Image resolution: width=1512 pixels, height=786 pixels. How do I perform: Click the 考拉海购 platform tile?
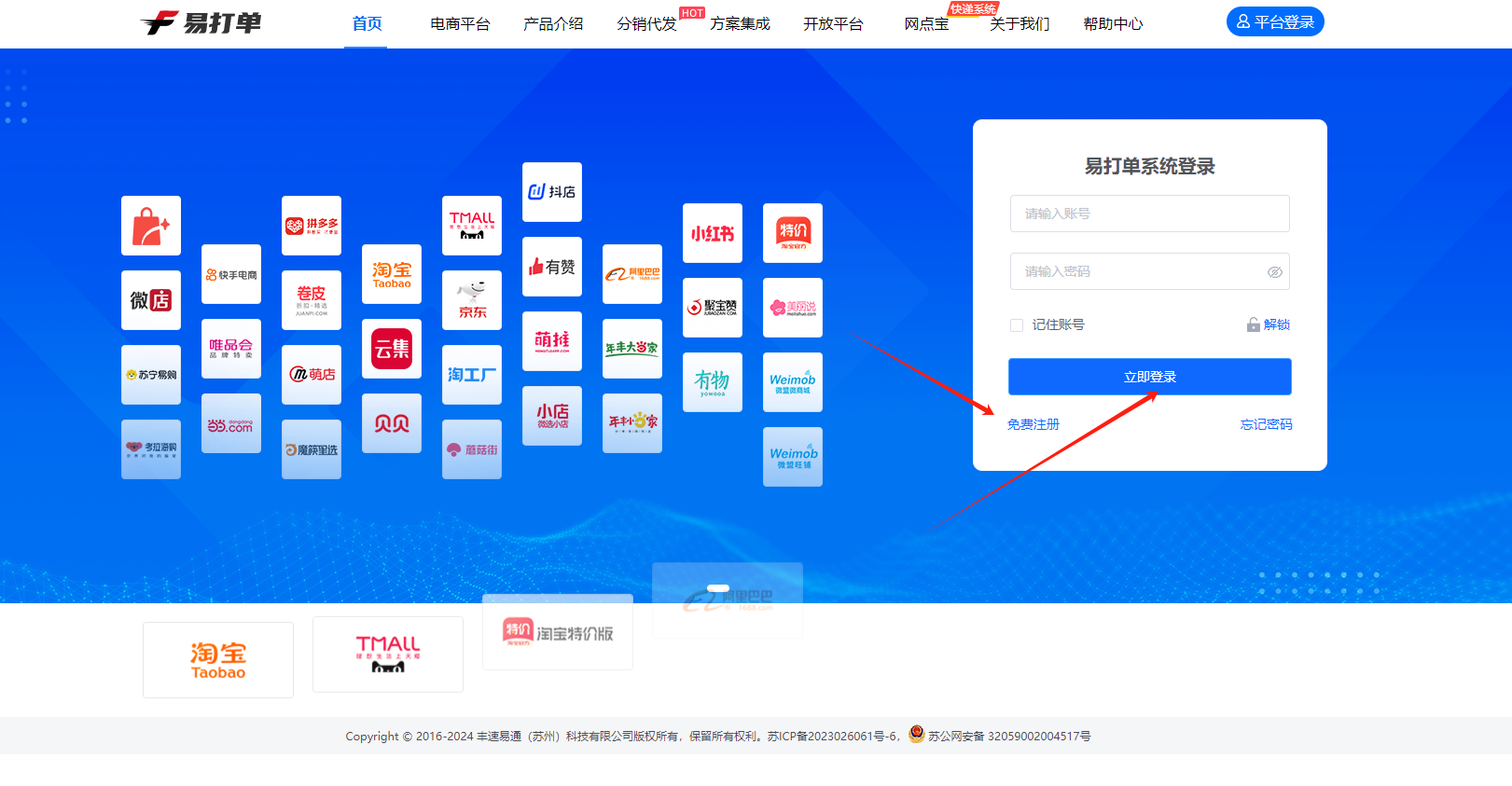(151, 449)
